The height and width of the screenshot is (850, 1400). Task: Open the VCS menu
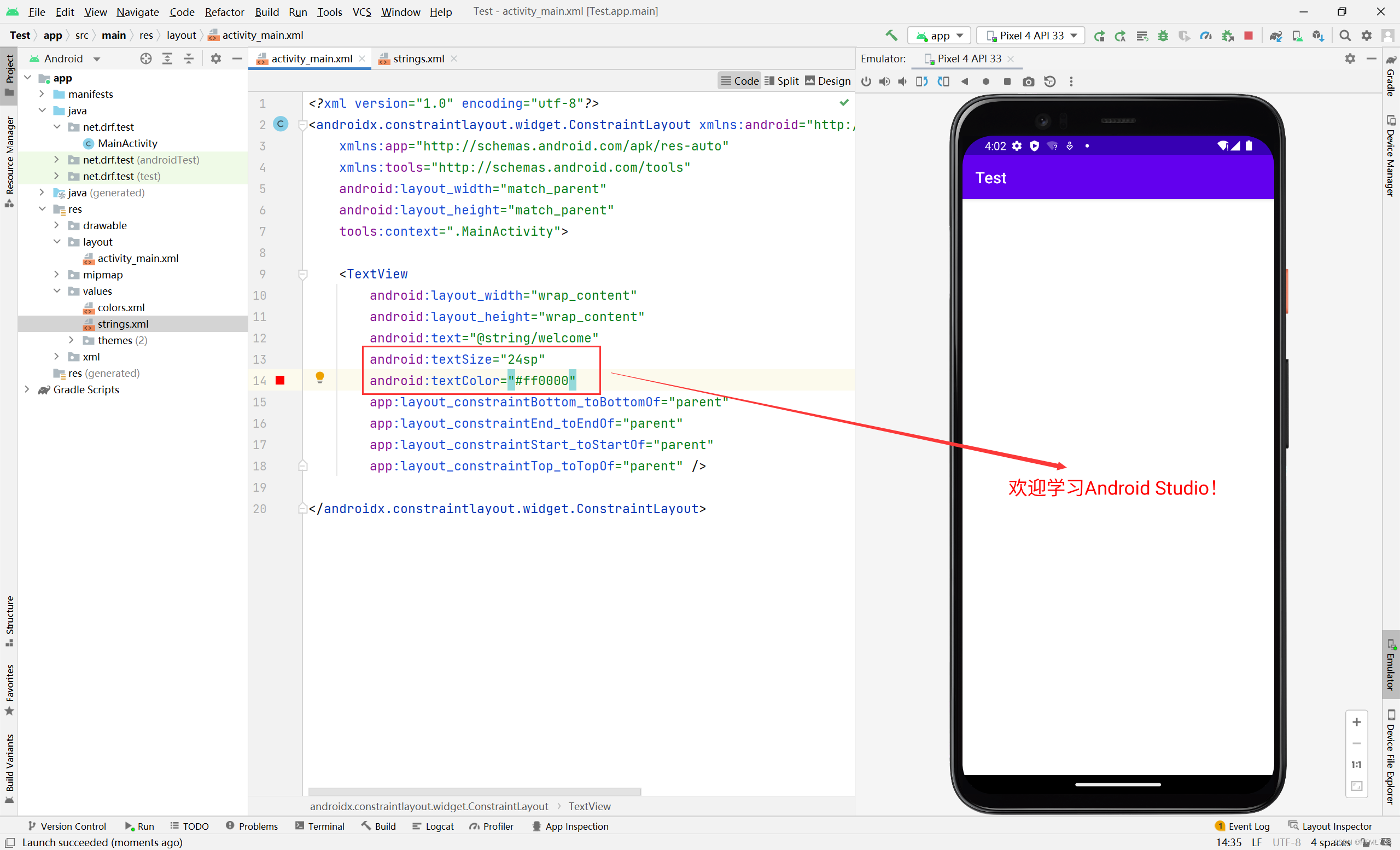(361, 11)
